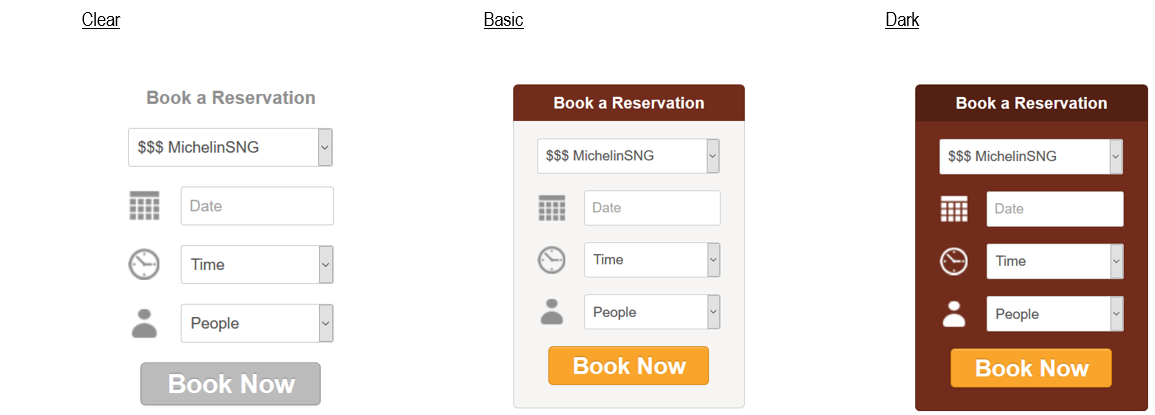Click the calendar icon in Basic widget
Viewport: 1155px width, 415px height.
pyautogui.click(x=552, y=208)
